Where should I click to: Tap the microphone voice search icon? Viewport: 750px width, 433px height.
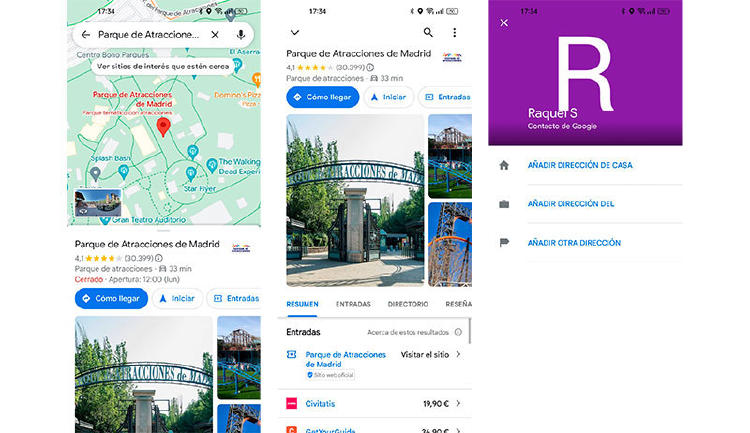[x=241, y=34]
